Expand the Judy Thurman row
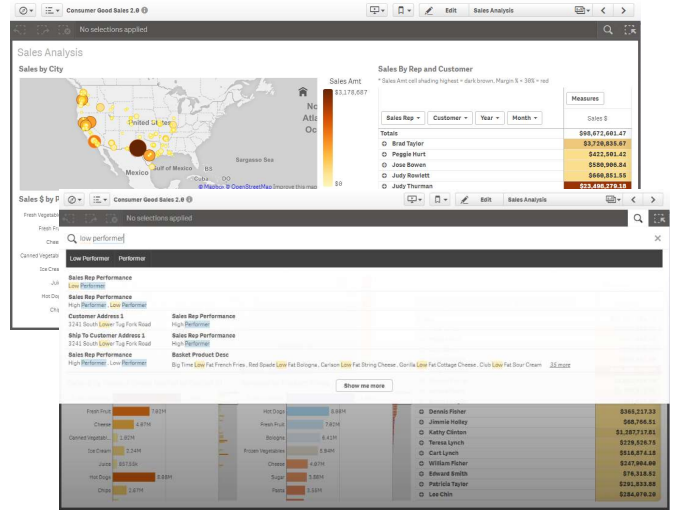This screenshot has height=519, width=682. click(x=385, y=185)
